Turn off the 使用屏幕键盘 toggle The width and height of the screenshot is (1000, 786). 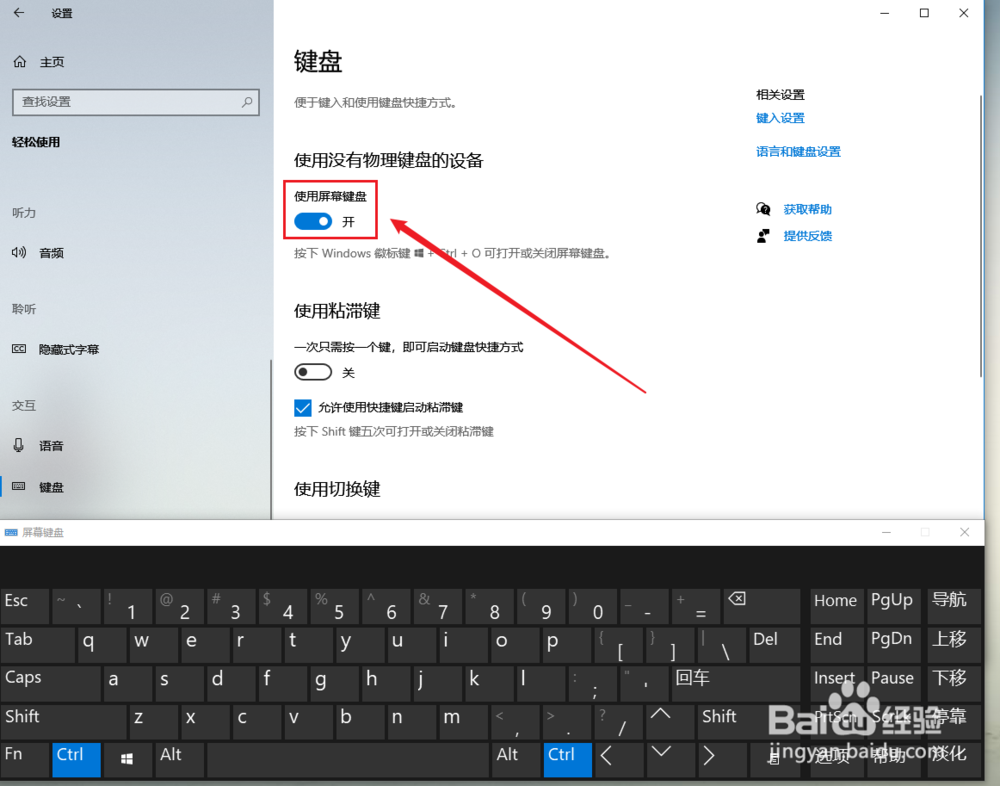click(x=312, y=221)
